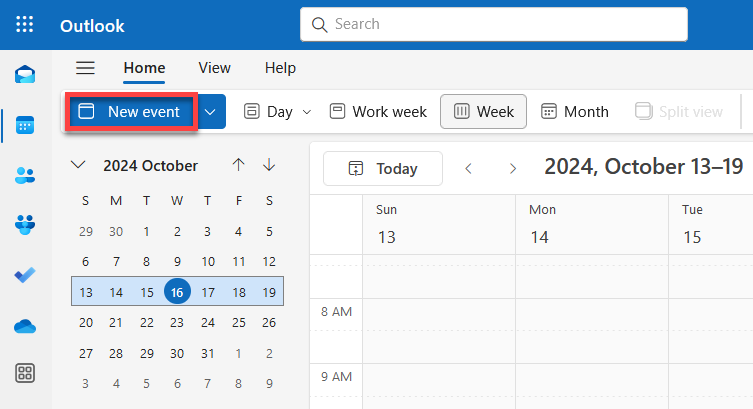Go to next week with right chevron
Viewport: 753px width, 409px height.
[x=512, y=168]
